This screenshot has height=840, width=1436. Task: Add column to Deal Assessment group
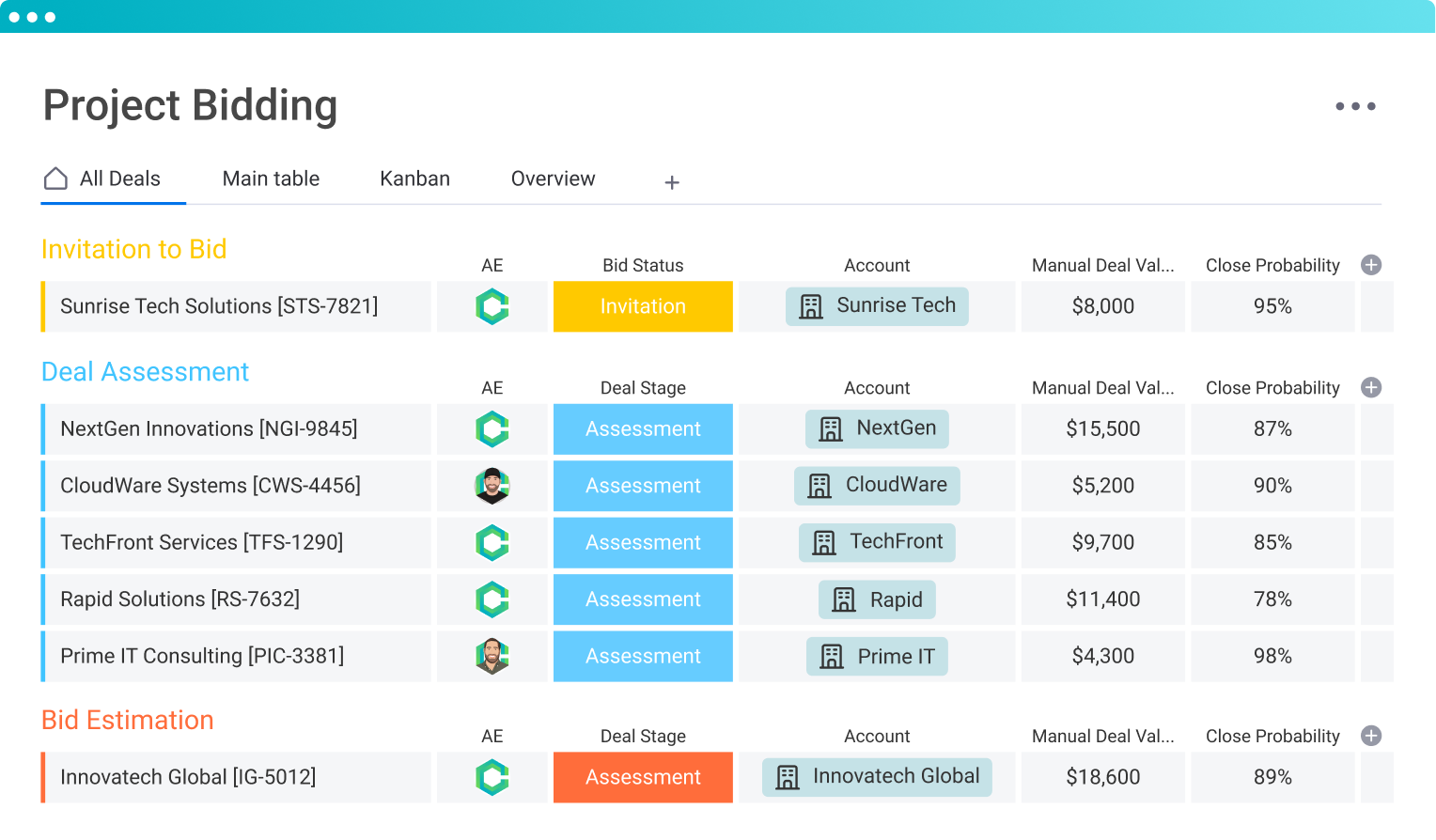click(x=1371, y=387)
